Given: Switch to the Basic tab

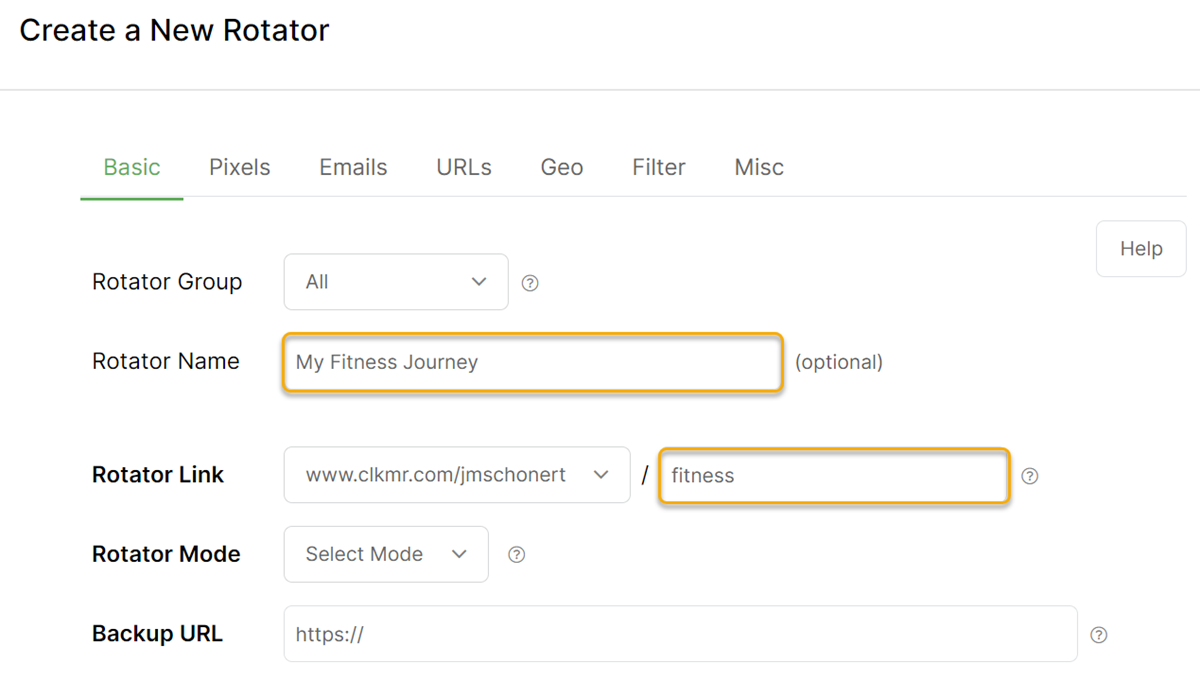Looking at the screenshot, I should [132, 168].
